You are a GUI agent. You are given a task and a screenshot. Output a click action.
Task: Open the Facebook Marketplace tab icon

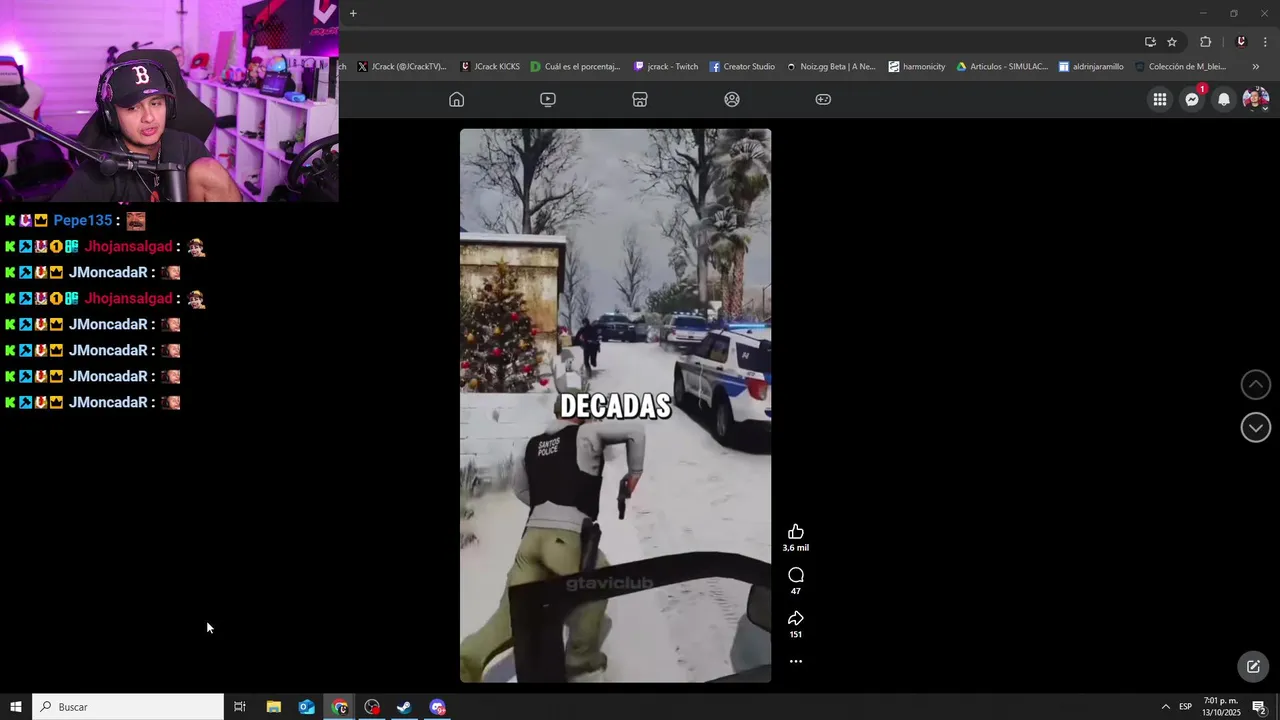point(640,99)
